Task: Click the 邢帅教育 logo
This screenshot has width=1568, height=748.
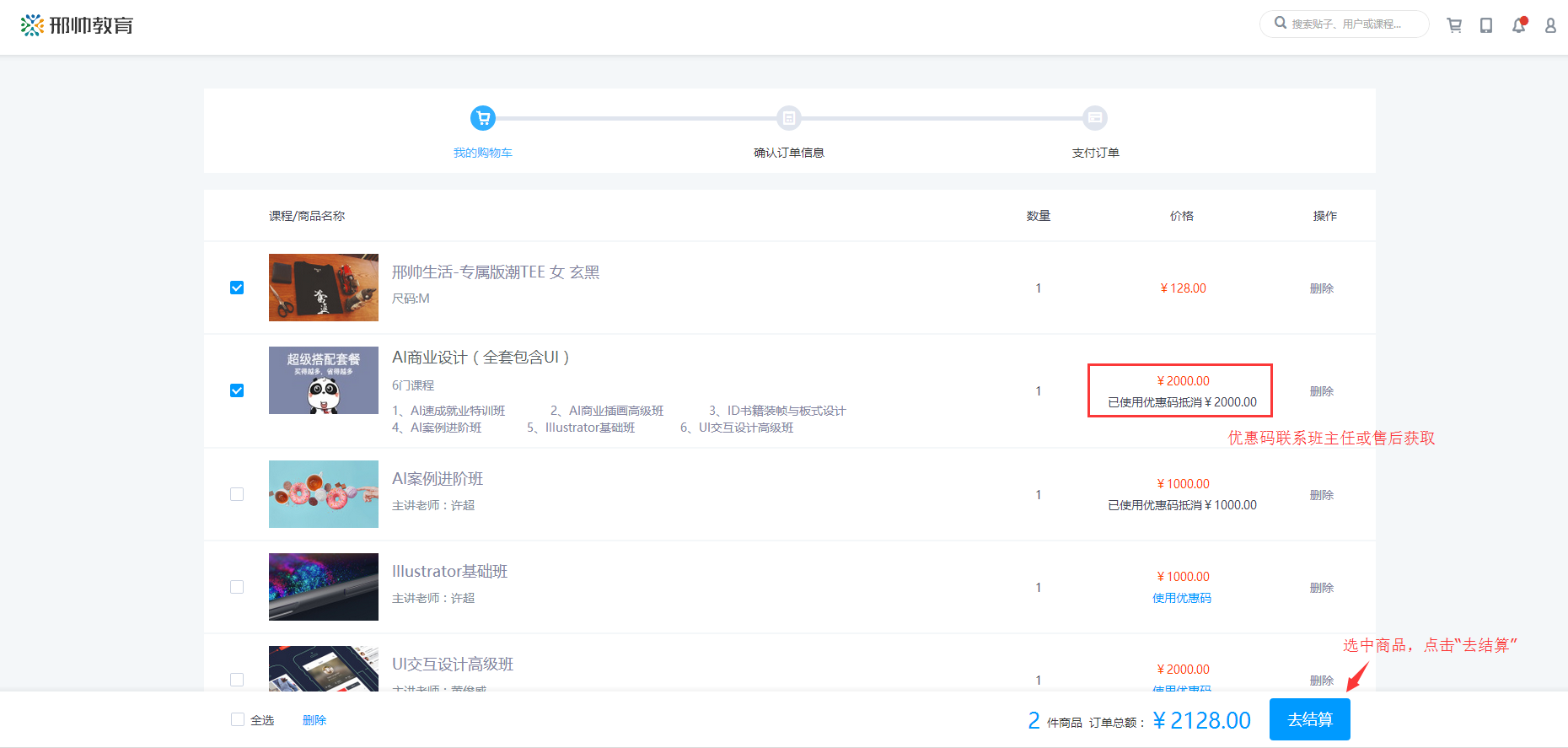Action: (x=78, y=25)
